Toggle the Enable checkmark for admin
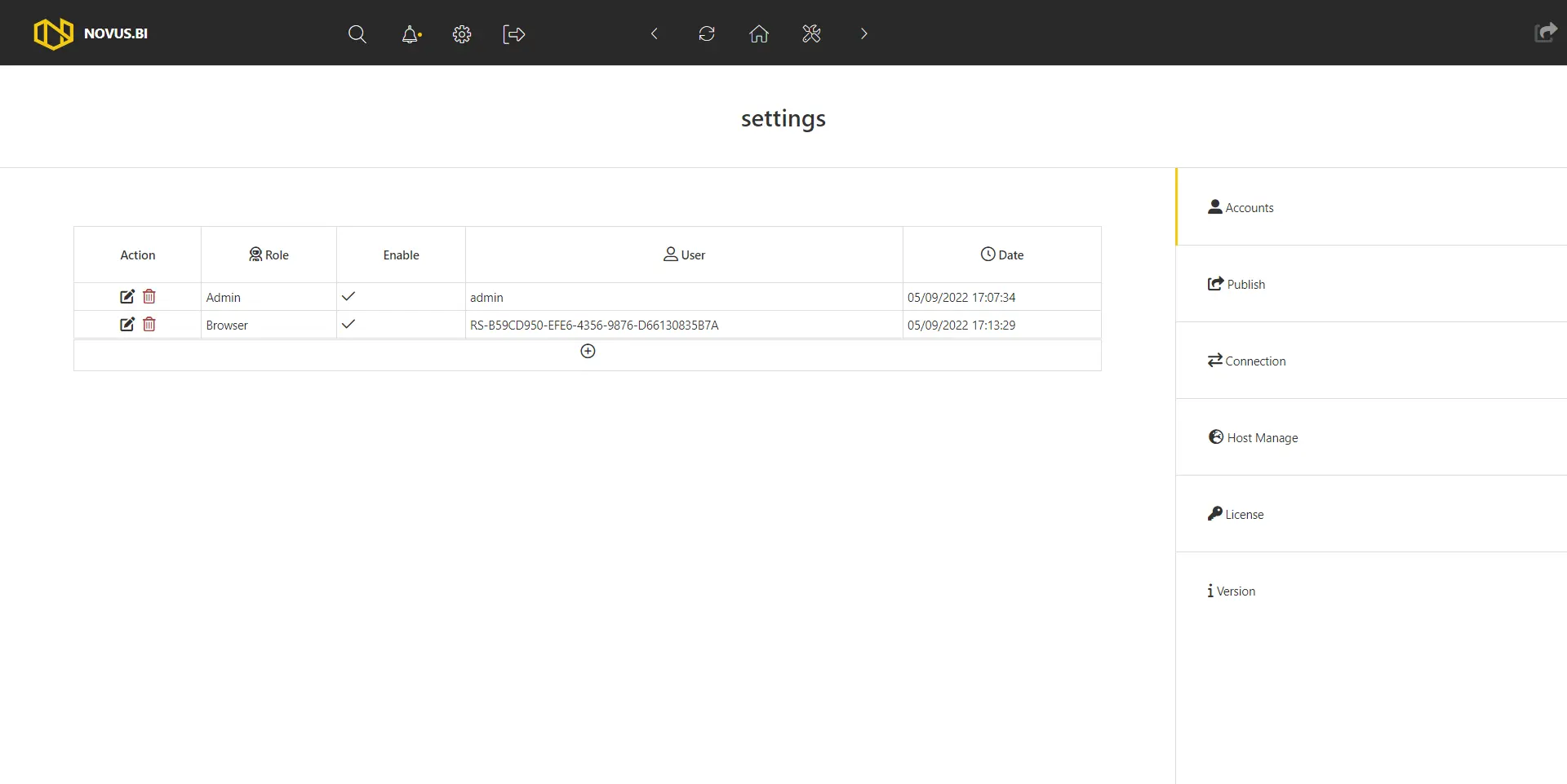The height and width of the screenshot is (784, 1567). point(348,297)
